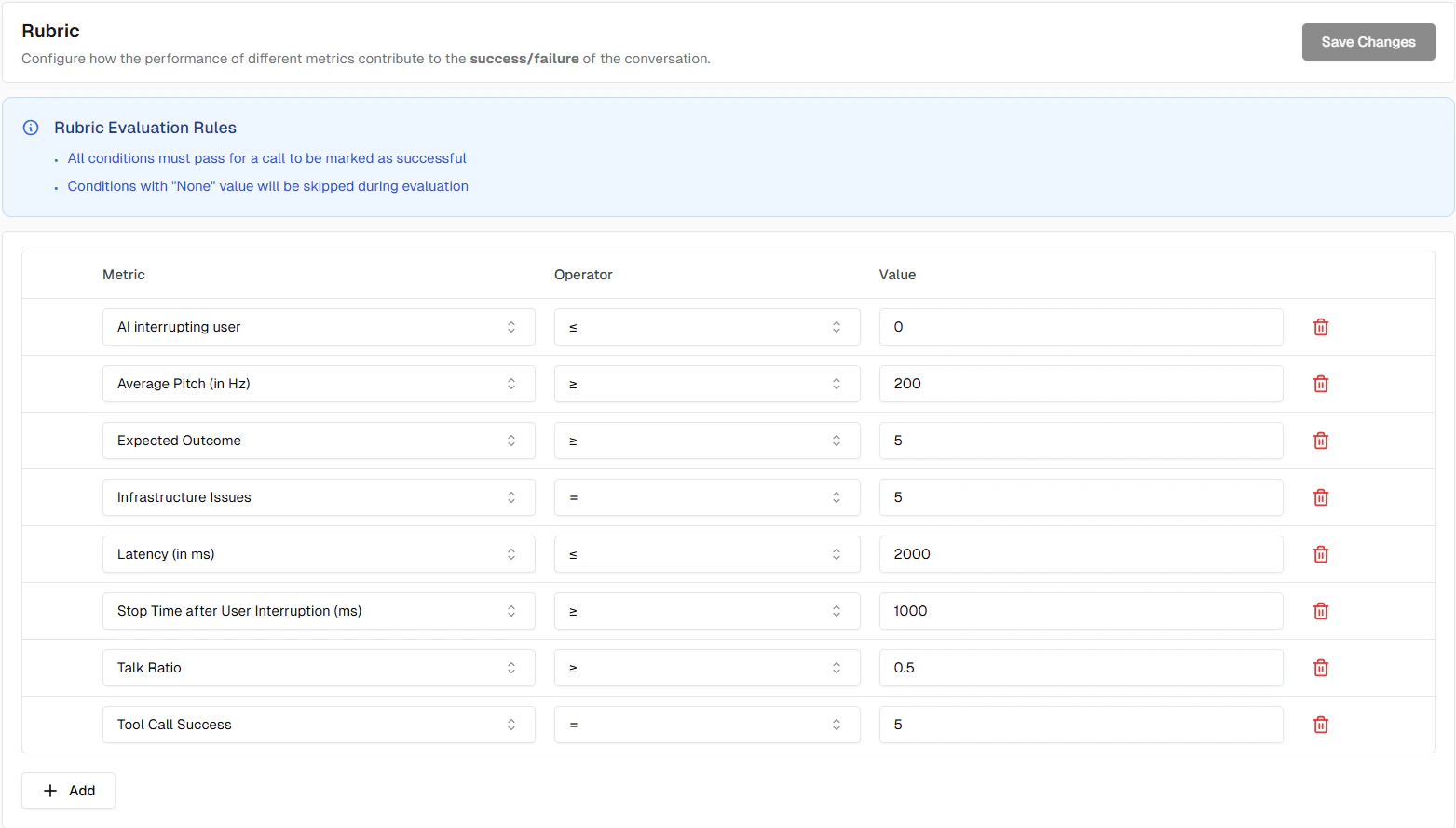Image resolution: width=1456 pixels, height=828 pixels.
Task: Open the "AI interrupting user" metric dropdown
Action: (x=318, y=327)
